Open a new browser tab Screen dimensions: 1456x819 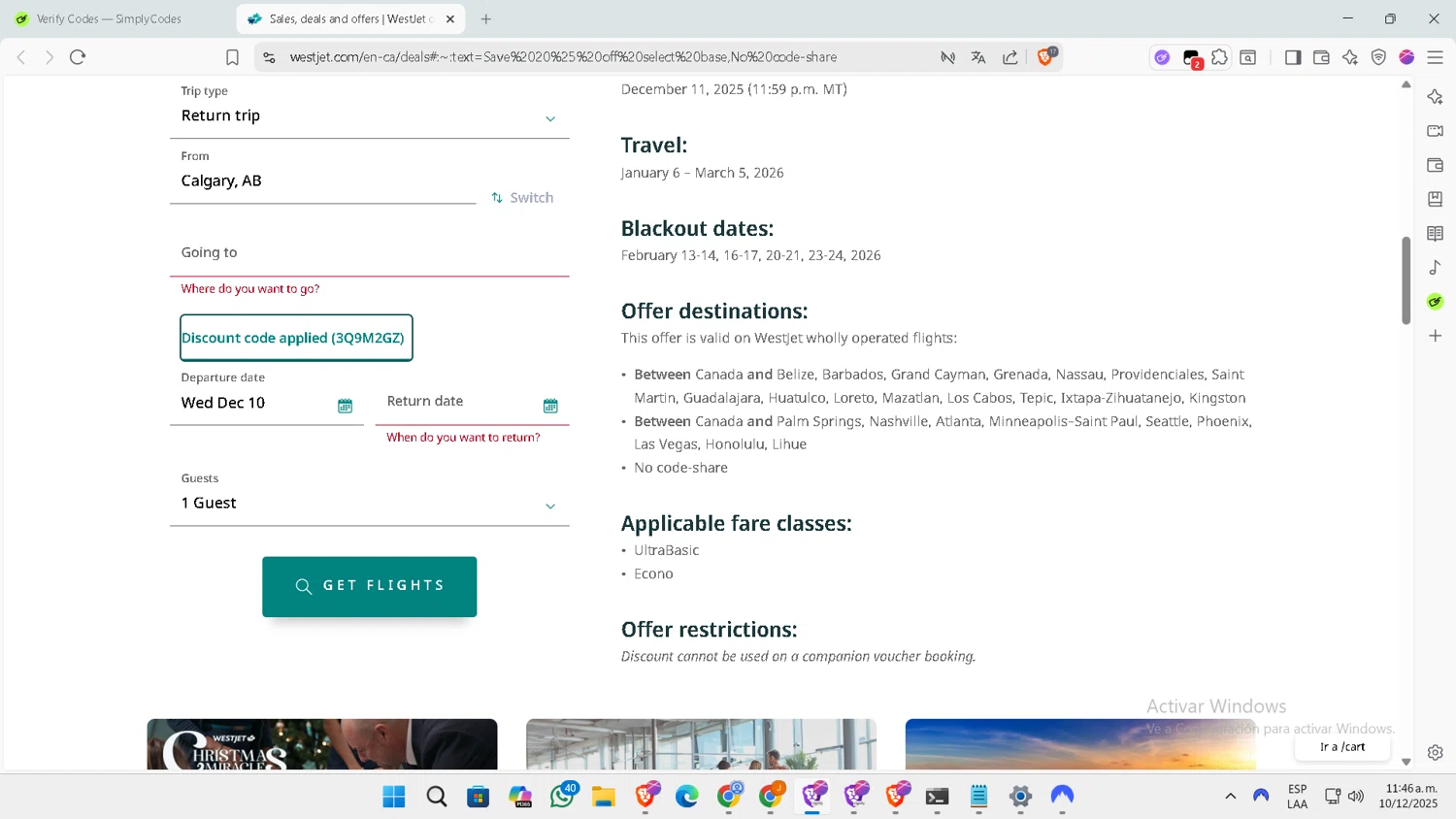486,18
